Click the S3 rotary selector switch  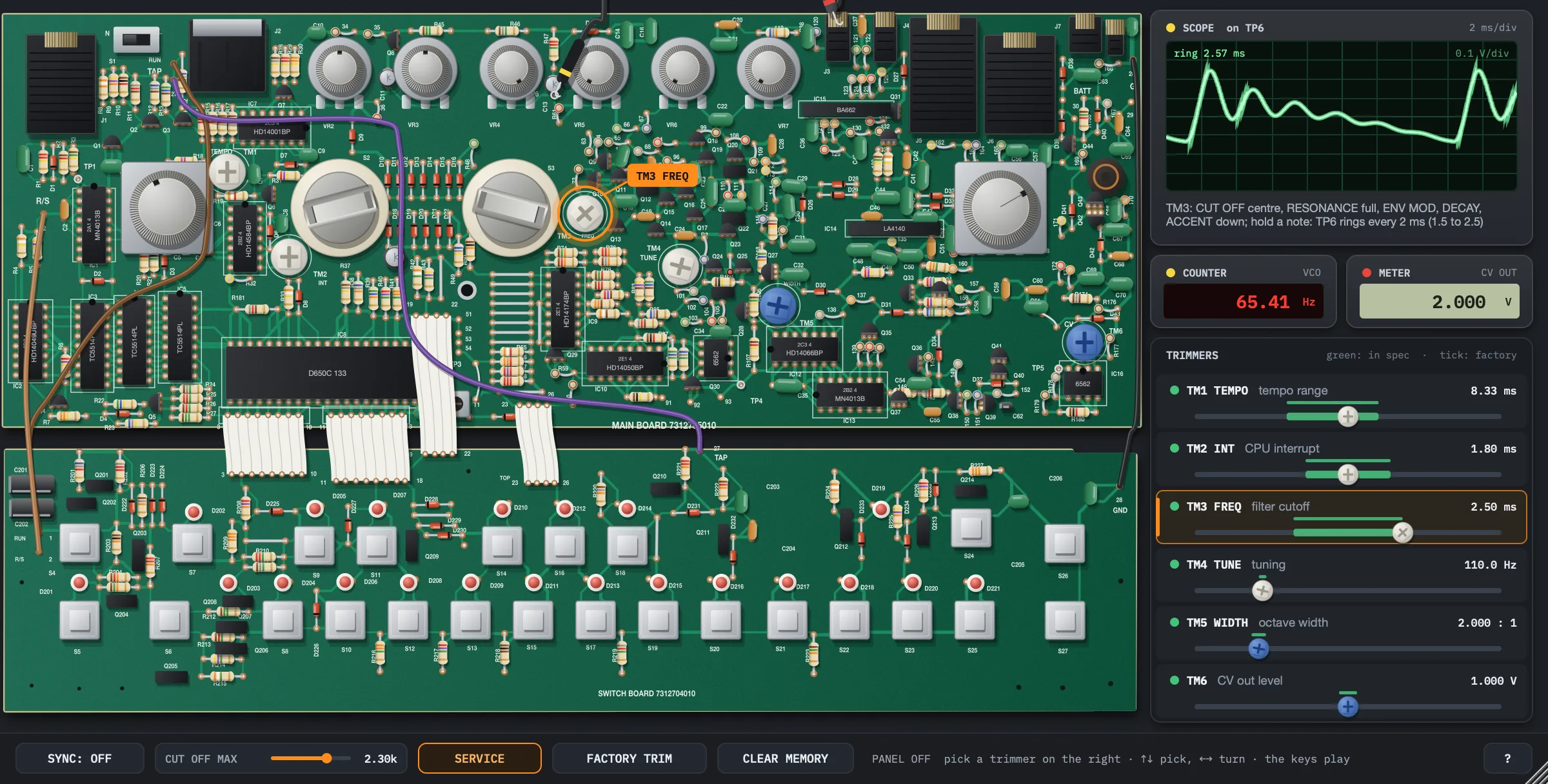click(x=511, y=208)
